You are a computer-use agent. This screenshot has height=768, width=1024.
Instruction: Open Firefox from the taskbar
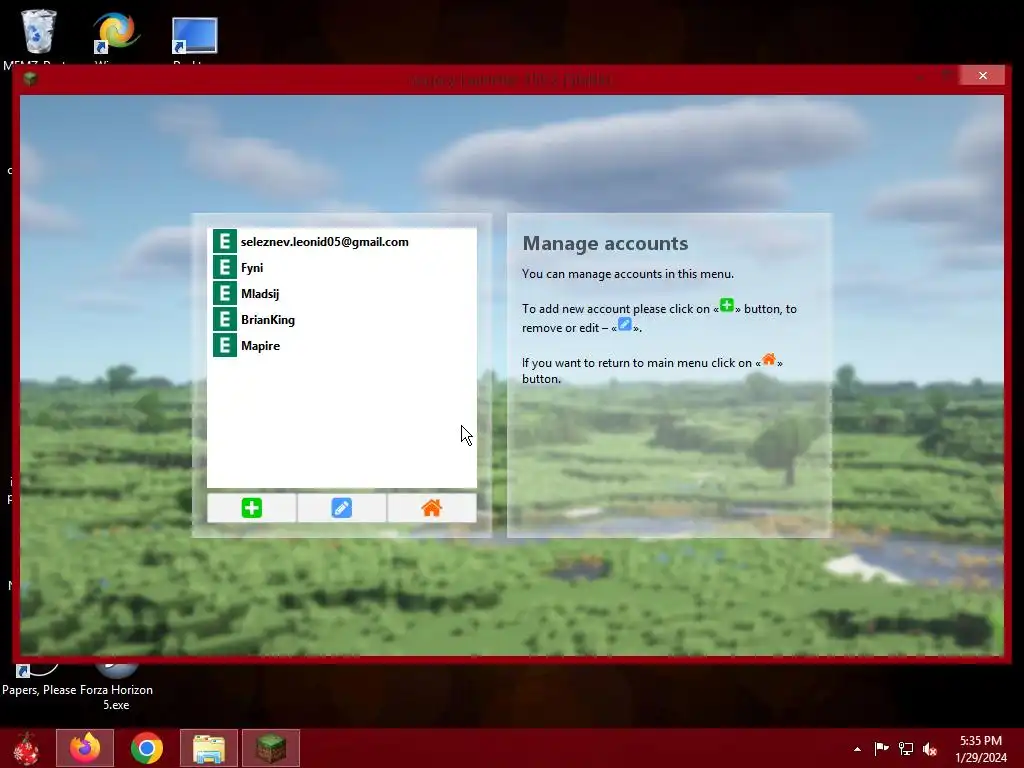[x=85, y=748]
